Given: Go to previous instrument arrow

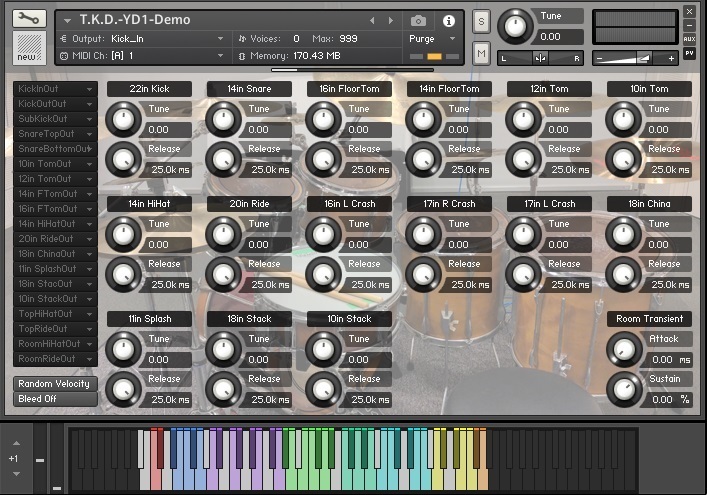Looking at the screenshot, I should click(372, 21).
